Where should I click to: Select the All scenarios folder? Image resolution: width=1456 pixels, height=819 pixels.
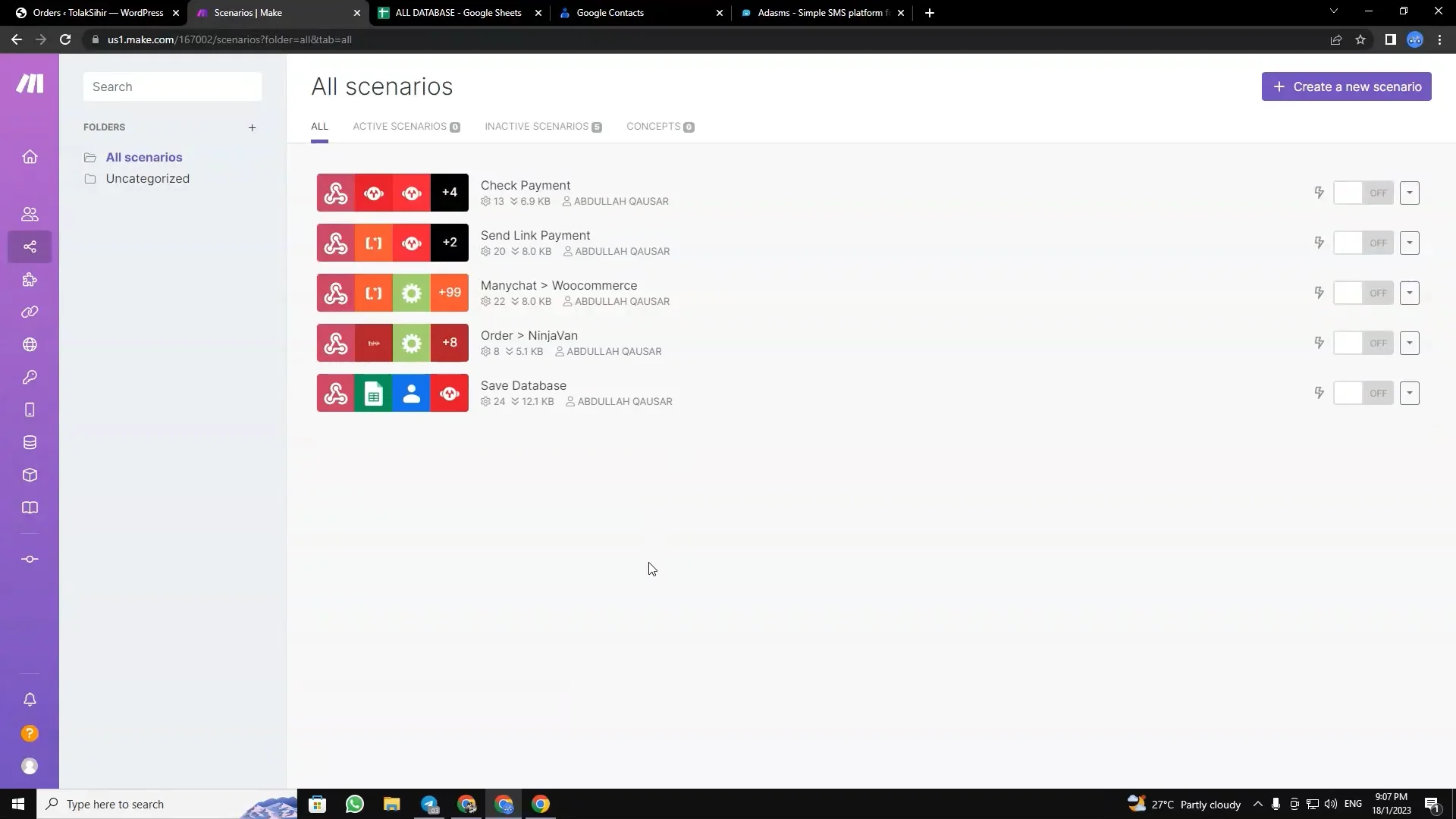(144, 158)
